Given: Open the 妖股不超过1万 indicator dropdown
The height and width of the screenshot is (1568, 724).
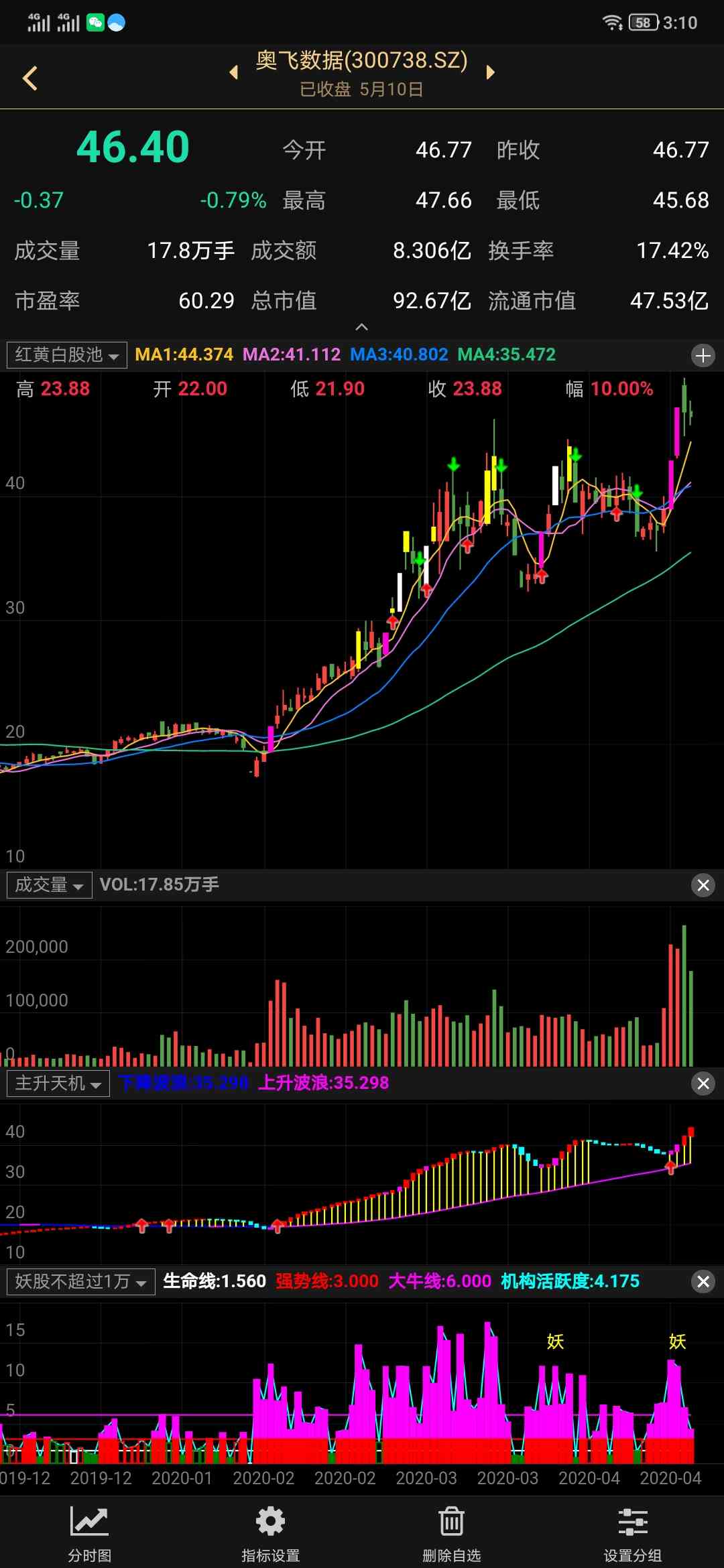Looking at the screenshot, I should click(80, 1281).
